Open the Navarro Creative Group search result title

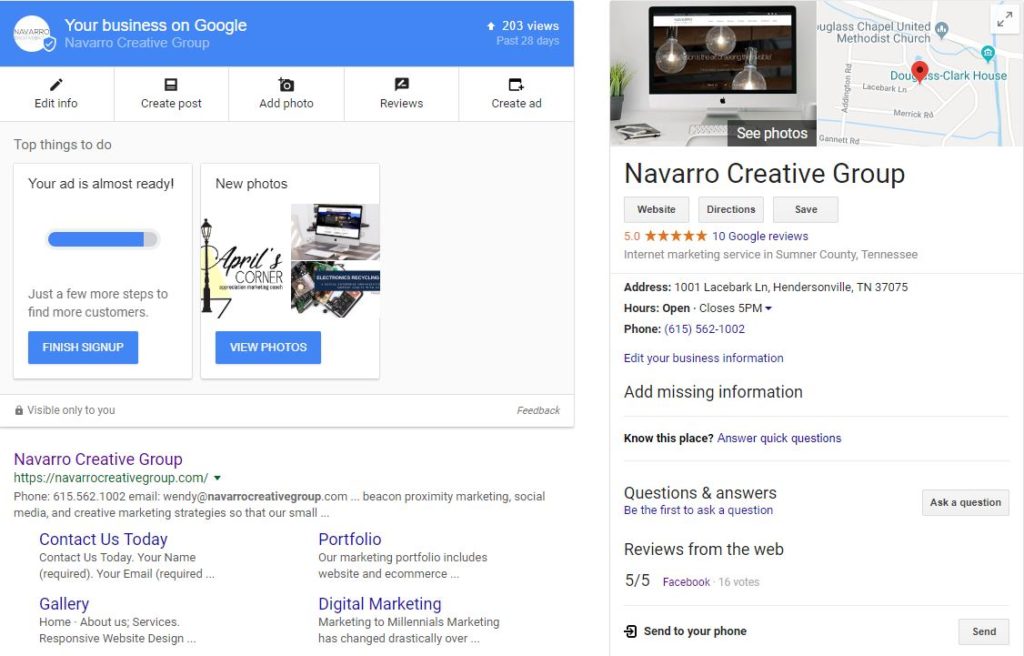click(98, 459)
